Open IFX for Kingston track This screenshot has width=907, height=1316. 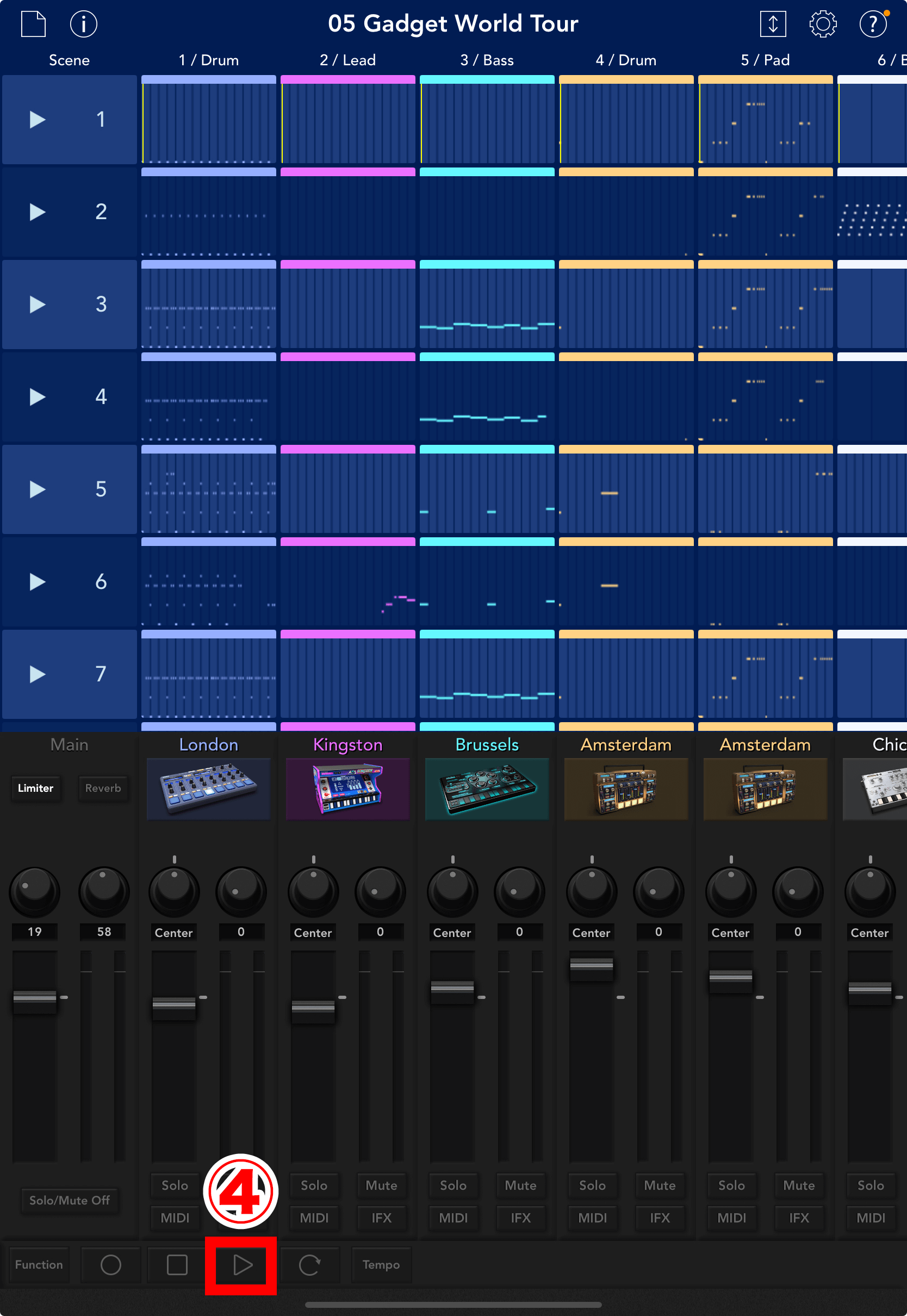click(381, 1218)
